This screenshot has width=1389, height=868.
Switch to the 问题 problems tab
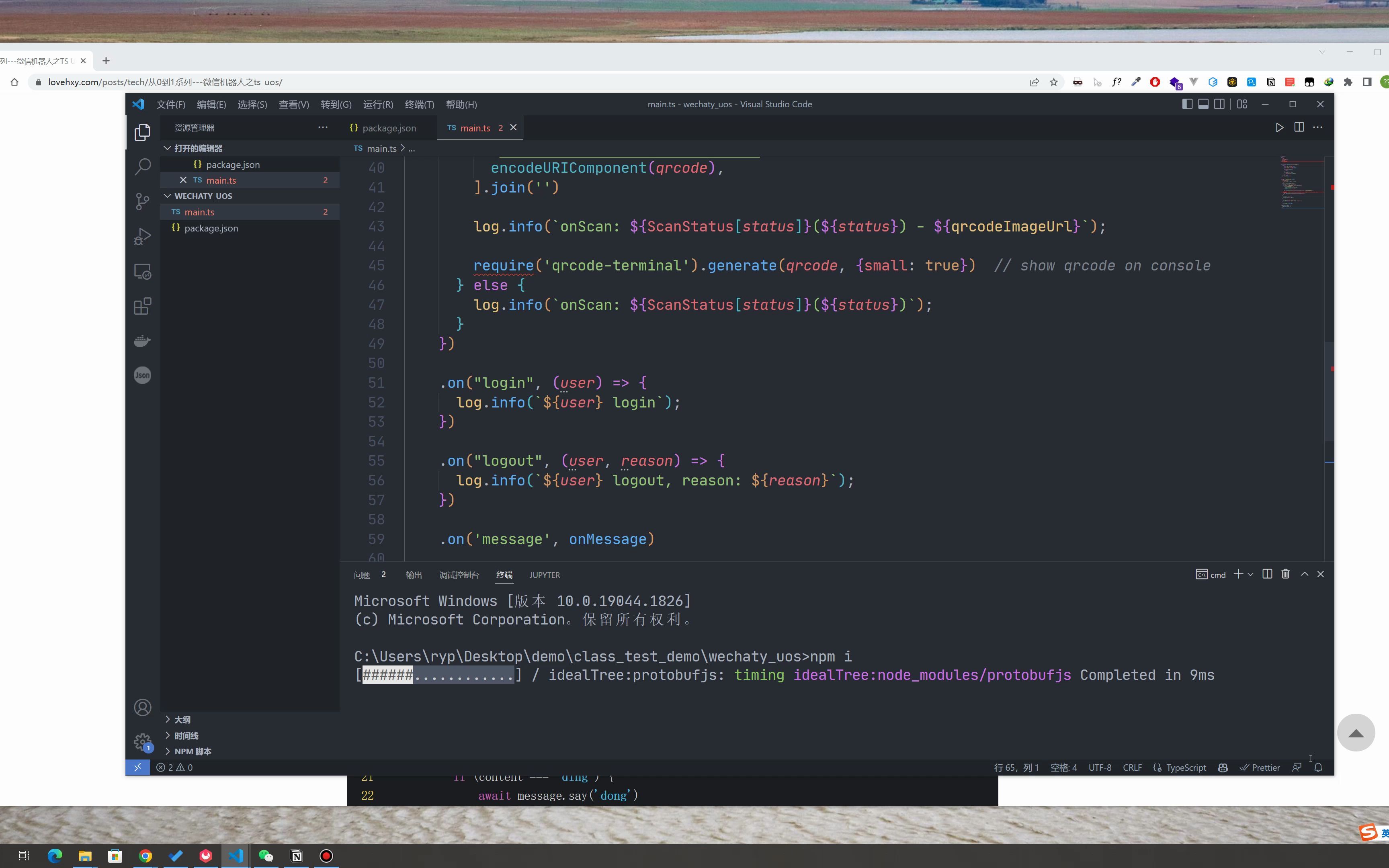[x=362, y=575]
